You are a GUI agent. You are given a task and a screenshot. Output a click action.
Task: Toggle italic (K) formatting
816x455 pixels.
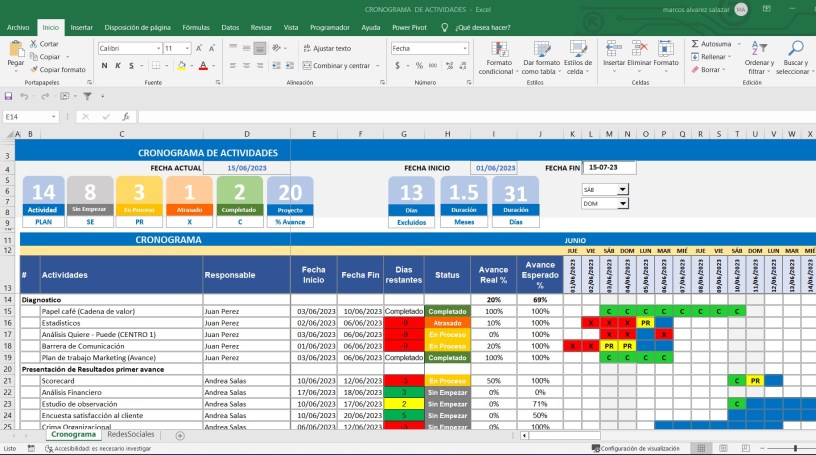pyautogui.click(x=117, y=66)
